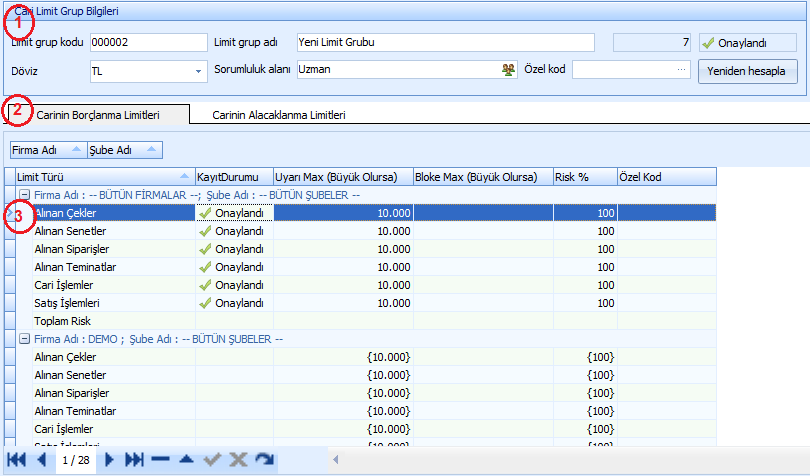This screenshot has width=810, height=476.
Task: Click the Bloke Max (Büyük Olursa) header
Action: [x=483, y=177]
